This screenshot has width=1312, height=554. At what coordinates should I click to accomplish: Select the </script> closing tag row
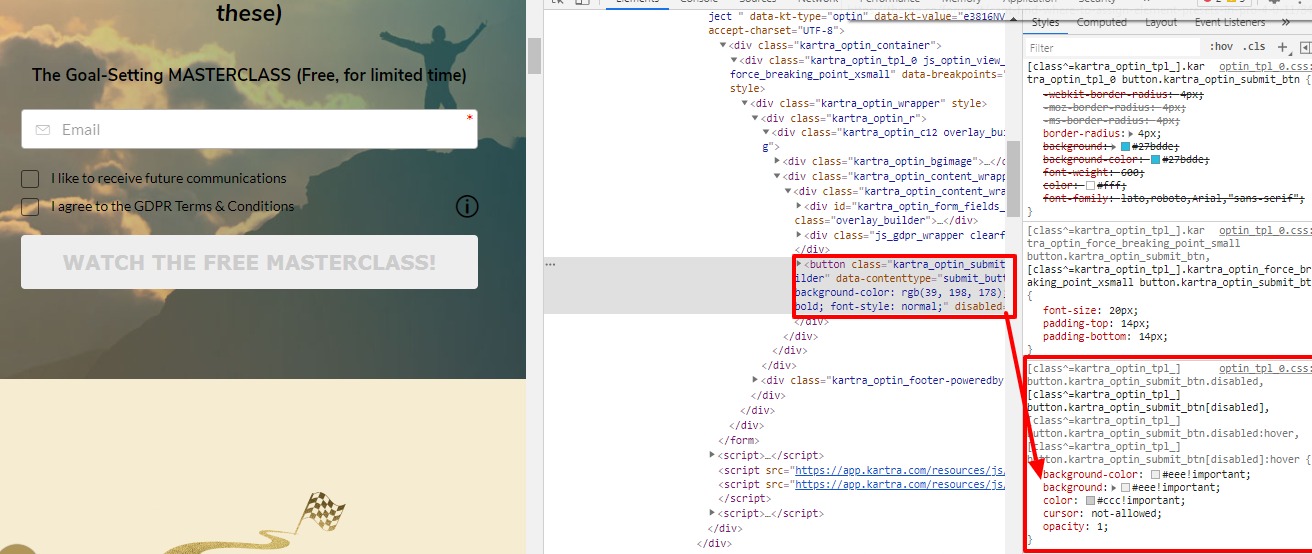click(743, 498)
